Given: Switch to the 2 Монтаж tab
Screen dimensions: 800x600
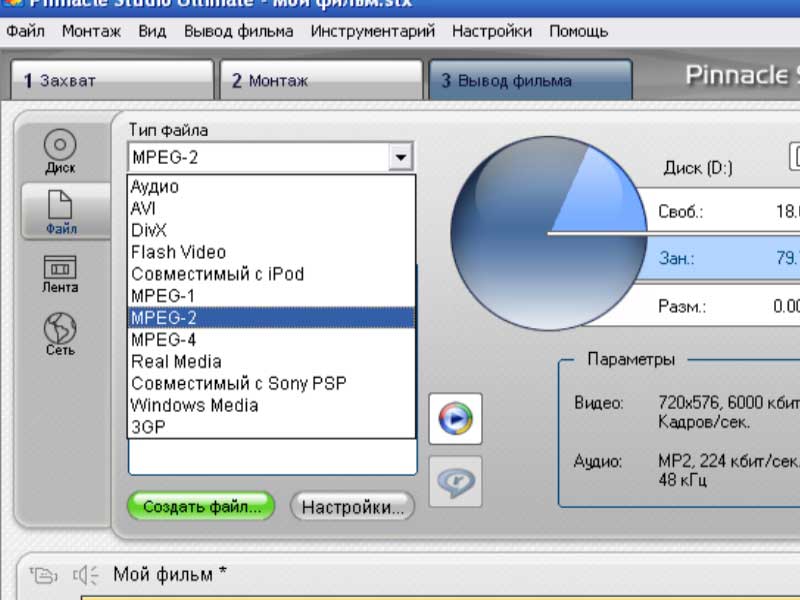Looking at the screenshot, I should [x=321, y=80].
